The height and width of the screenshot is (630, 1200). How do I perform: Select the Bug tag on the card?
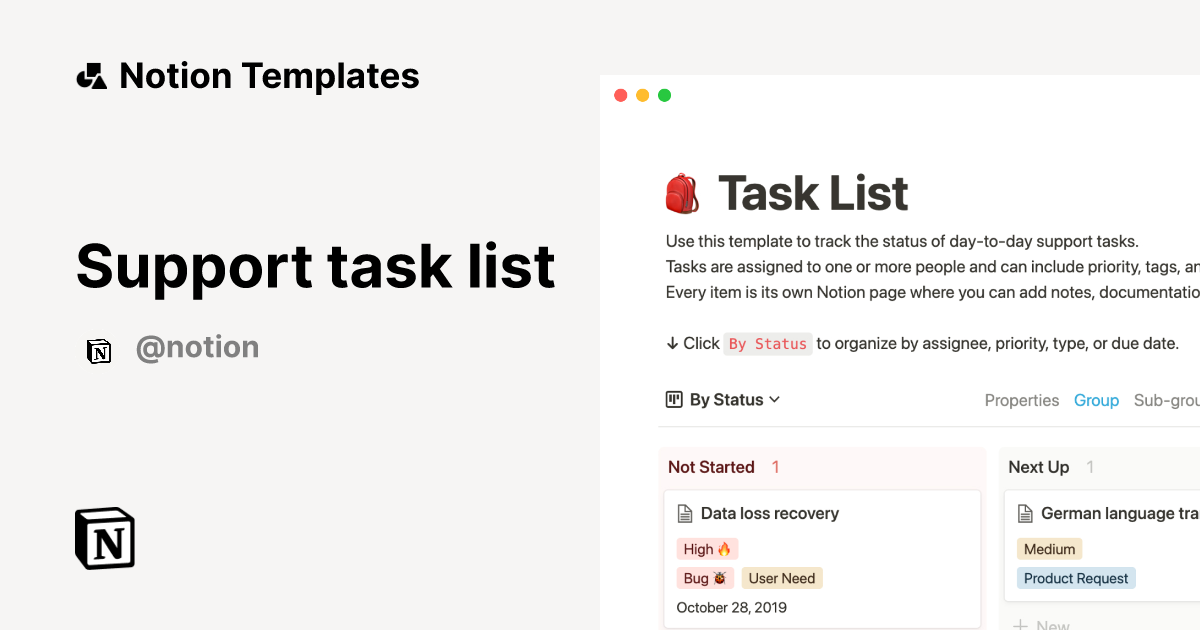(x=705, y=578)
